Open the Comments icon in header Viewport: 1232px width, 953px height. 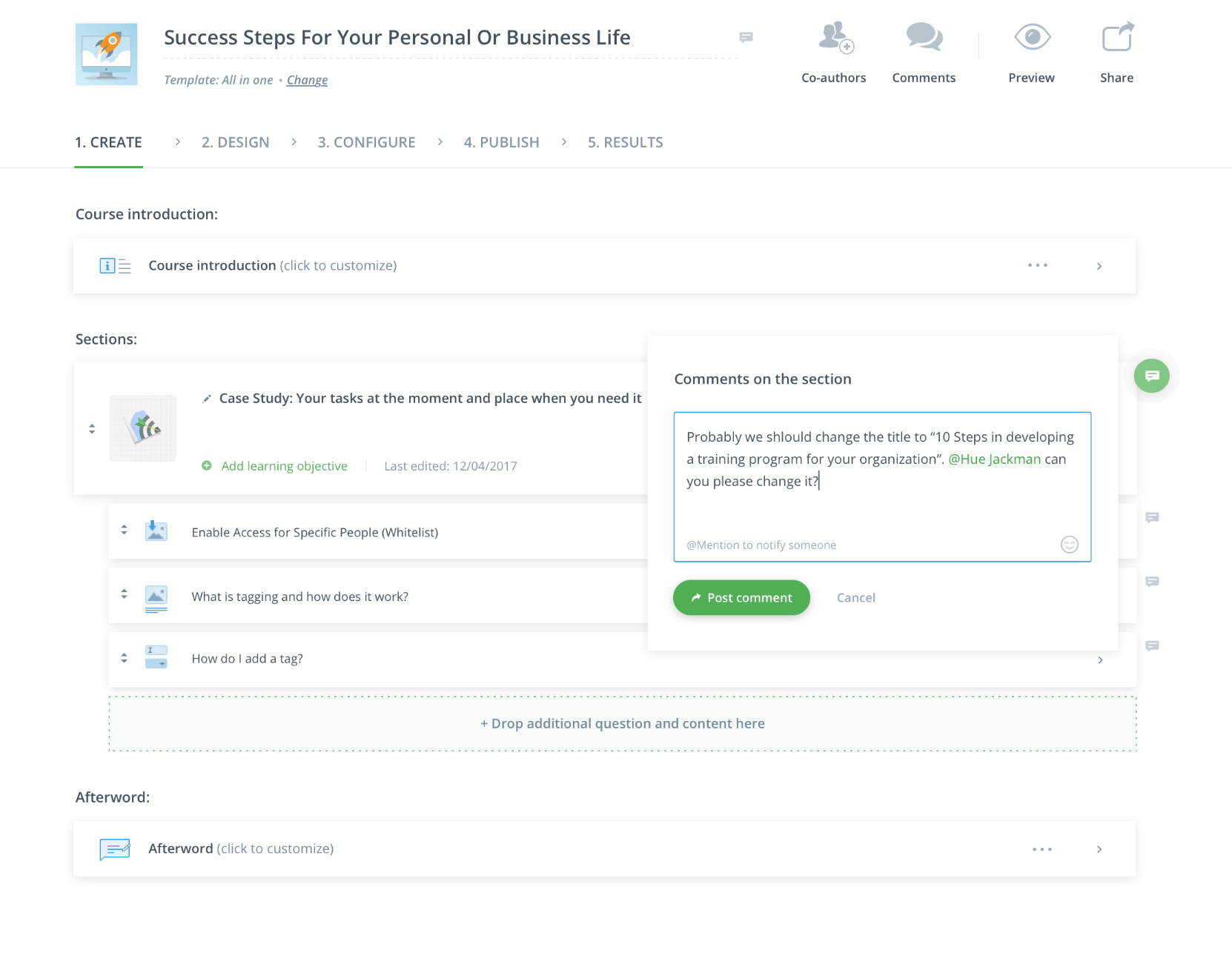coord(924,38)
